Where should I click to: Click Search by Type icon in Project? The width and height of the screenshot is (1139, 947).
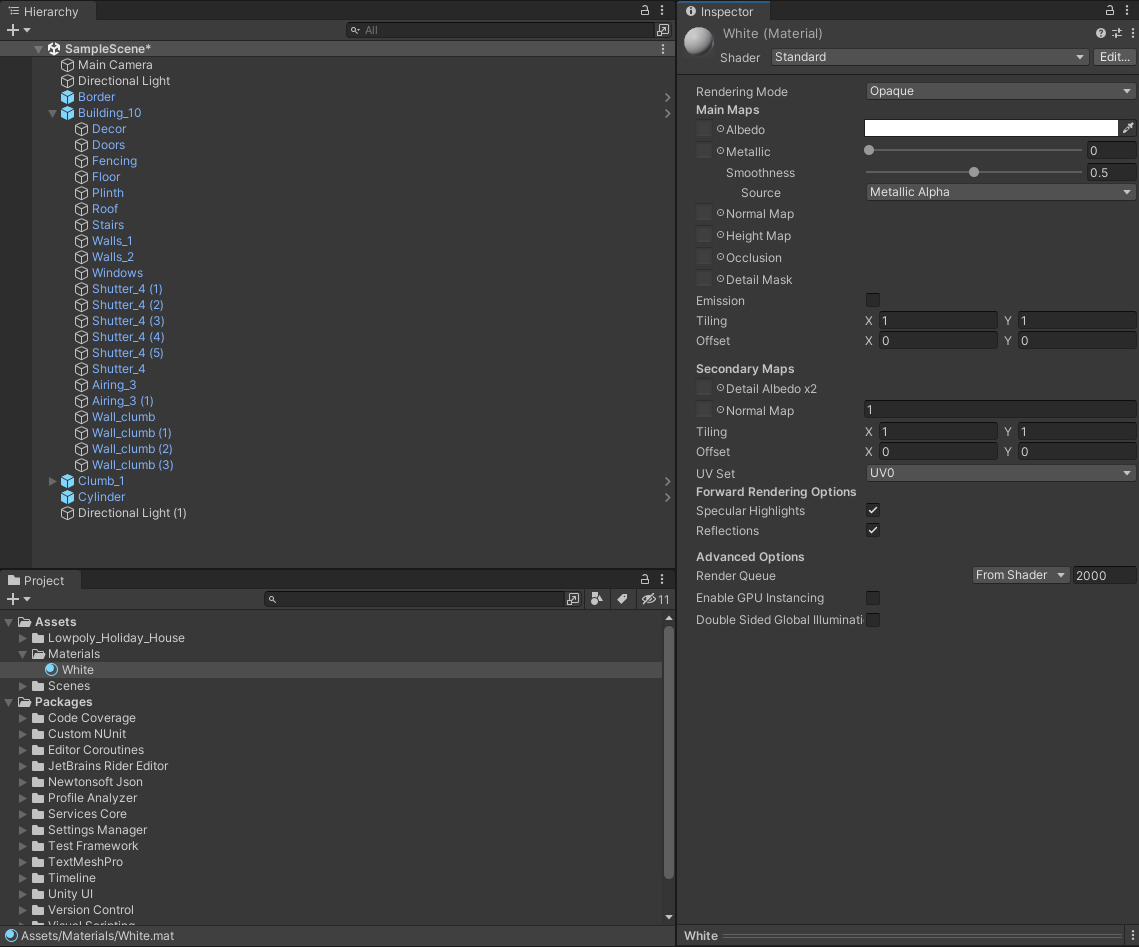(x=597, y=599)
